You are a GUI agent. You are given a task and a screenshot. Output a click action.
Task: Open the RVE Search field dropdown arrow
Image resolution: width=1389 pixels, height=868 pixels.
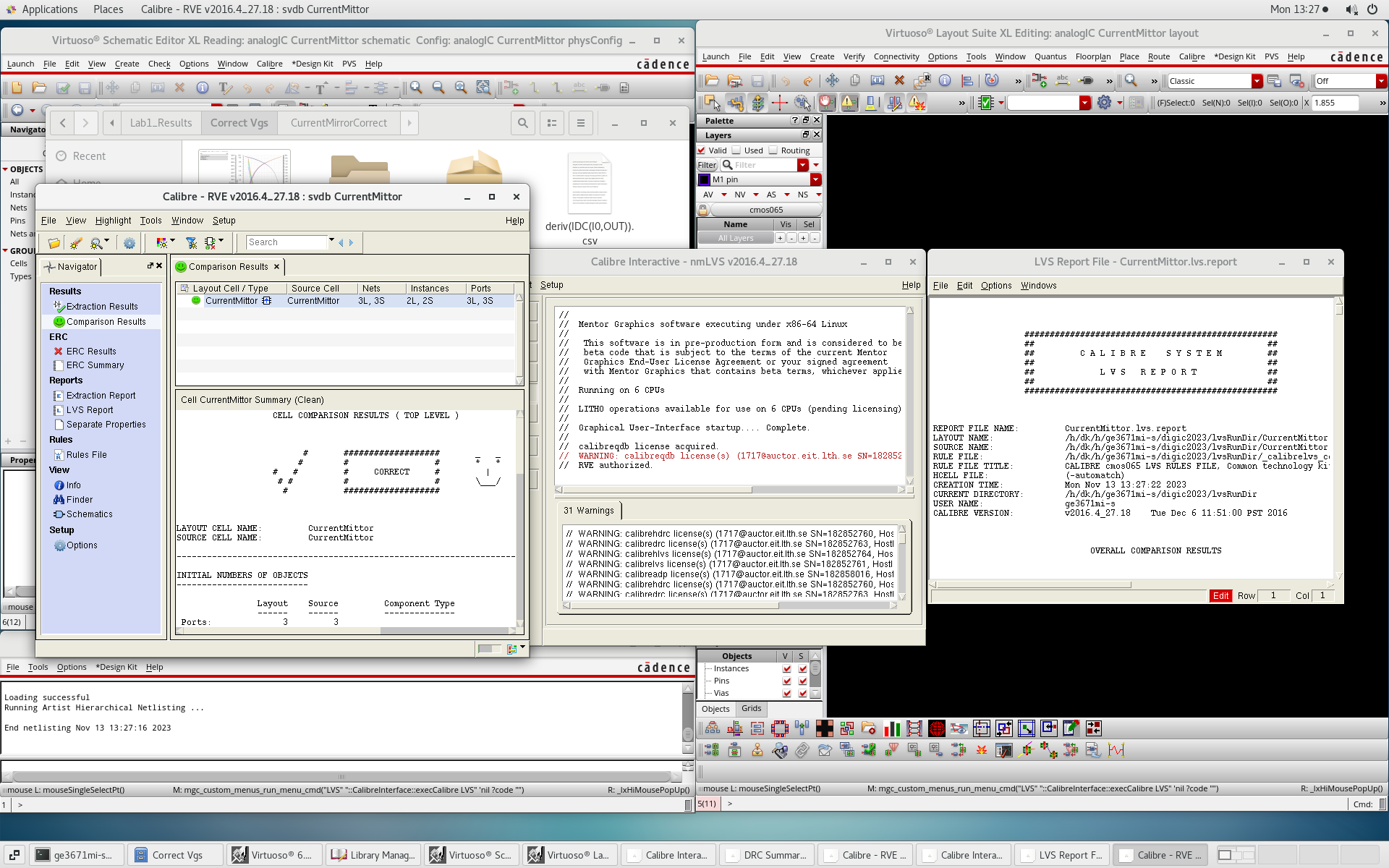[x=331, y=241]
